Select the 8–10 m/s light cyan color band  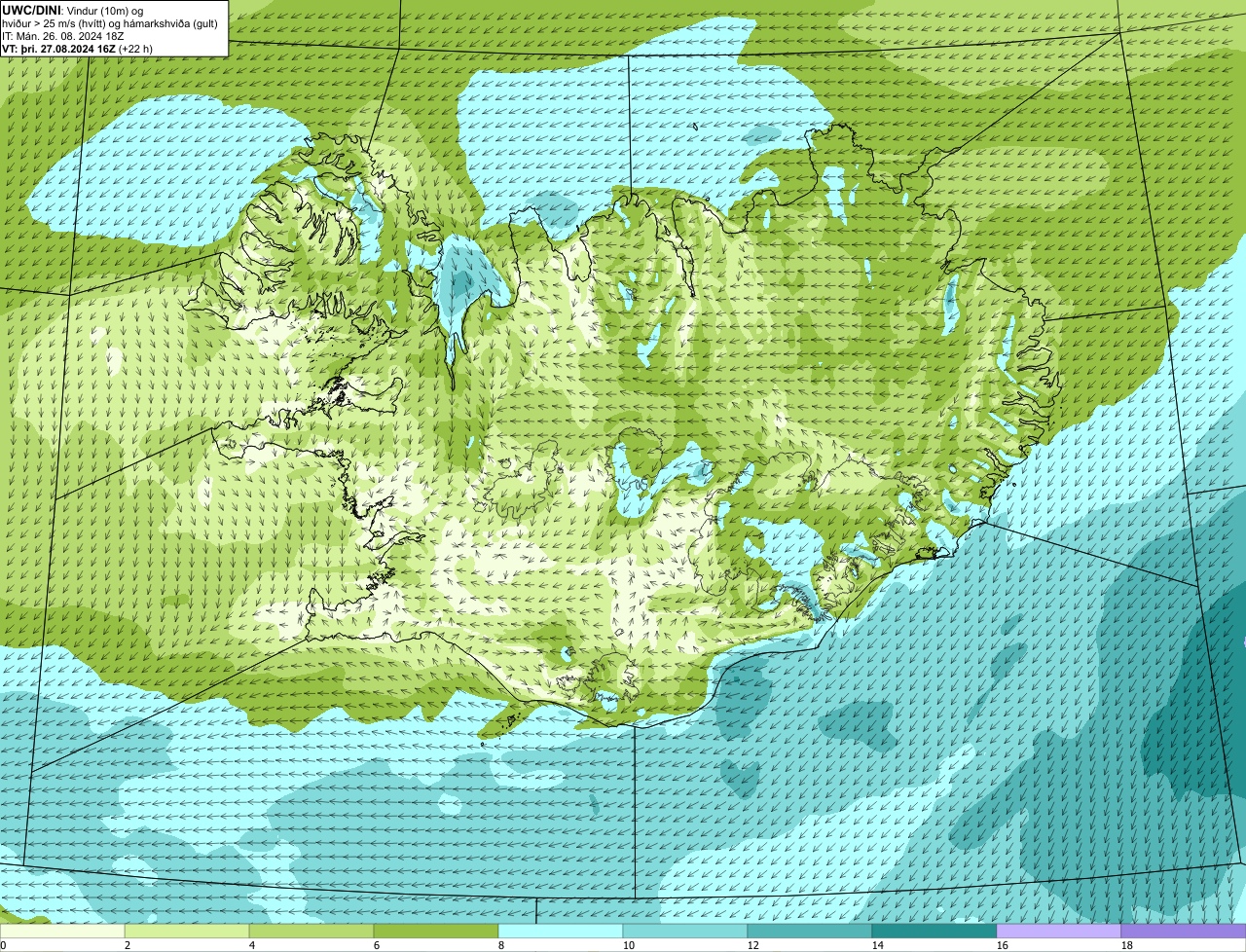pyautogui.click(x=561, y=932)
